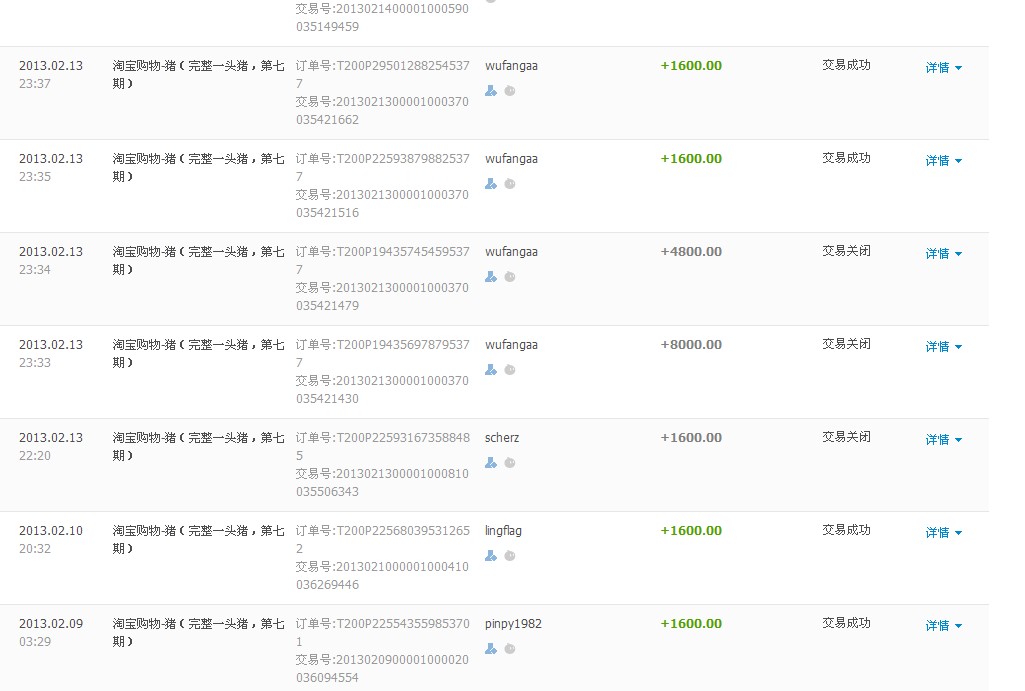Click grey chat icon under pinpy1982

click(509, 649)
